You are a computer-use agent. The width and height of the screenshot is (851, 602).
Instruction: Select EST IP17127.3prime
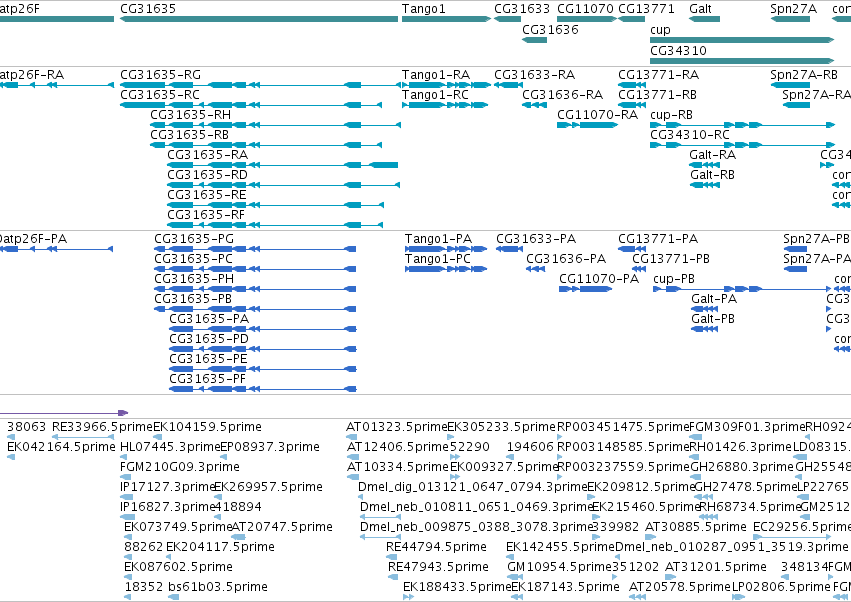tap(126, 497)
